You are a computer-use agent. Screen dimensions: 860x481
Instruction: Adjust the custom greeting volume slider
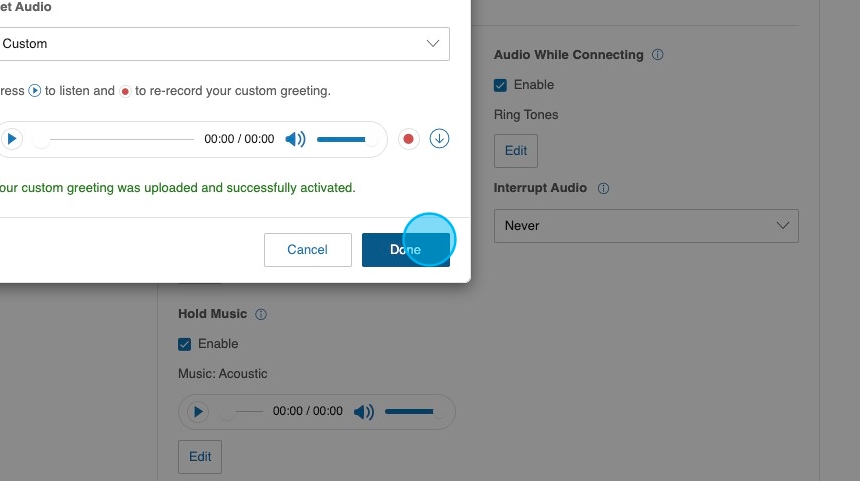[342, 139]
